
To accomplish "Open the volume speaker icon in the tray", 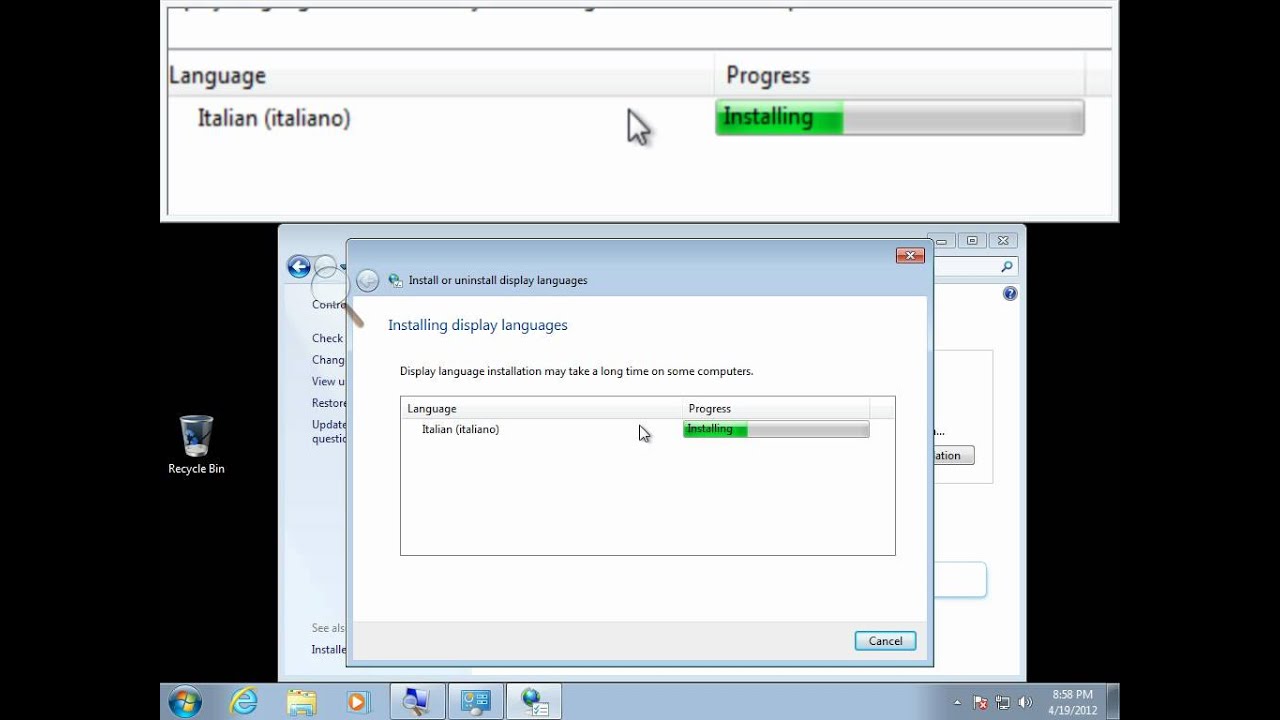I will (1023, 703).
